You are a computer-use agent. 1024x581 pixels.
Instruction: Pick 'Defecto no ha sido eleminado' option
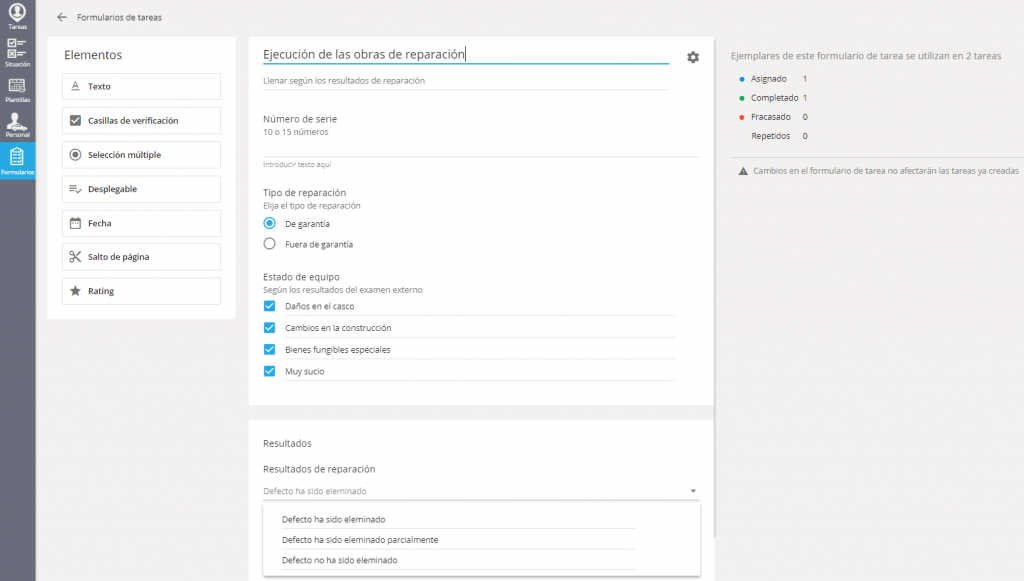pyautogui.click(x=340, y=560)
